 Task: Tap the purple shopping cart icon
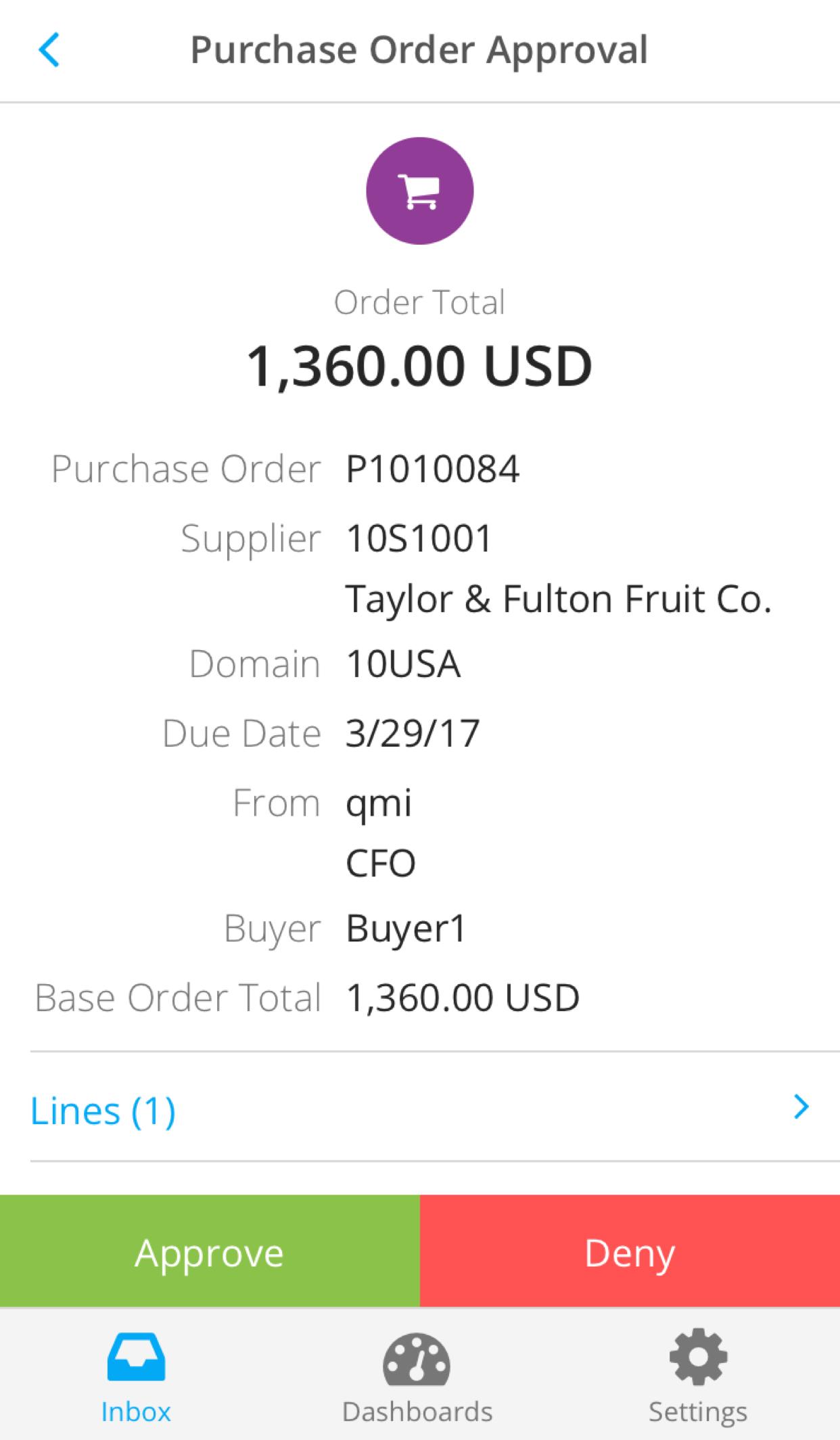(x=420, y=191)
